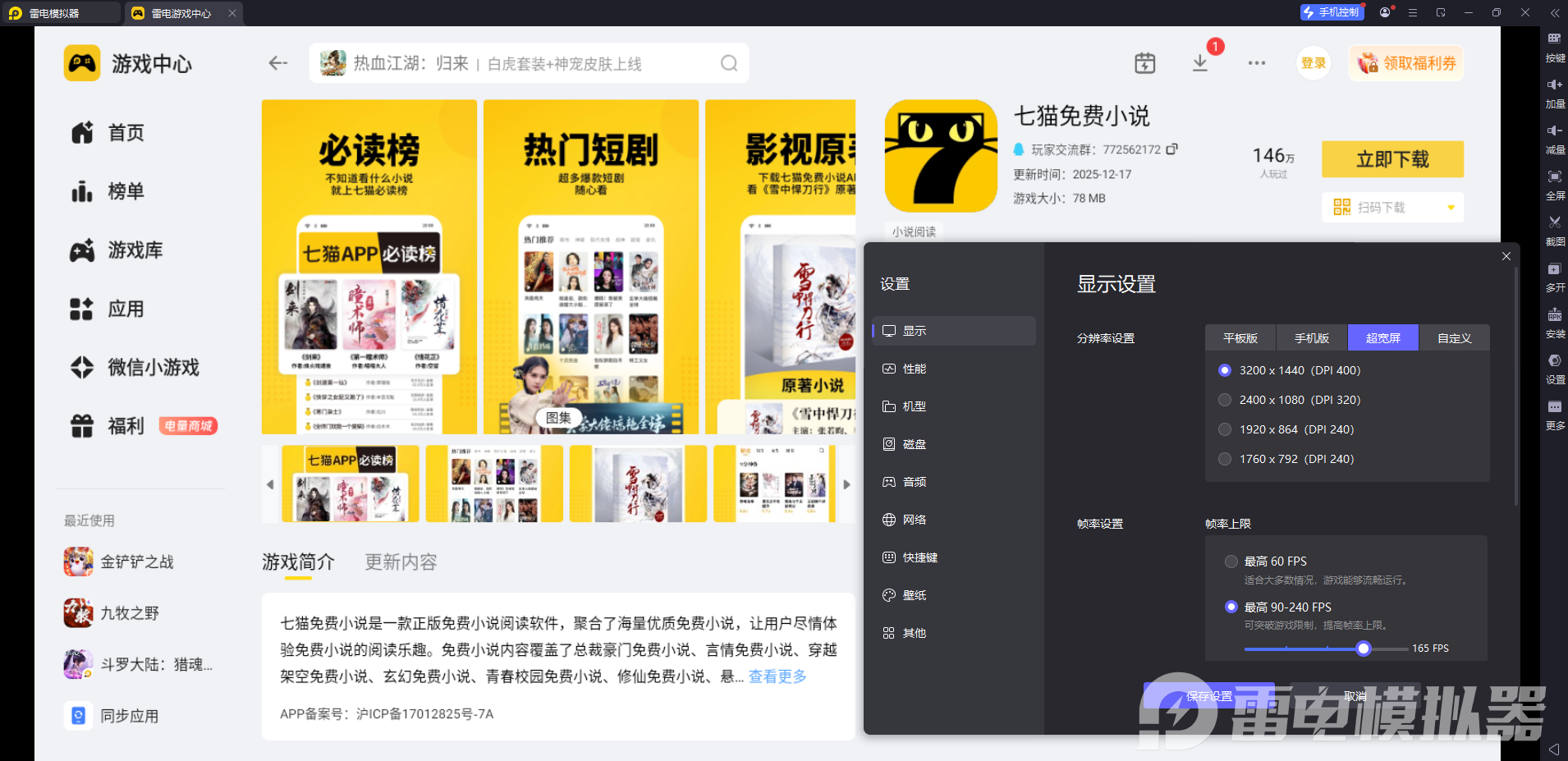
Task: Open the 游戏简介 tab
Action: [298, 562]
